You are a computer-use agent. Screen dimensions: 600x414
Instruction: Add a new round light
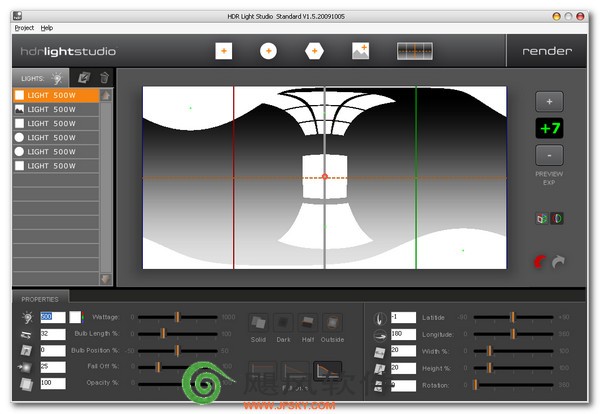(268, 51)
